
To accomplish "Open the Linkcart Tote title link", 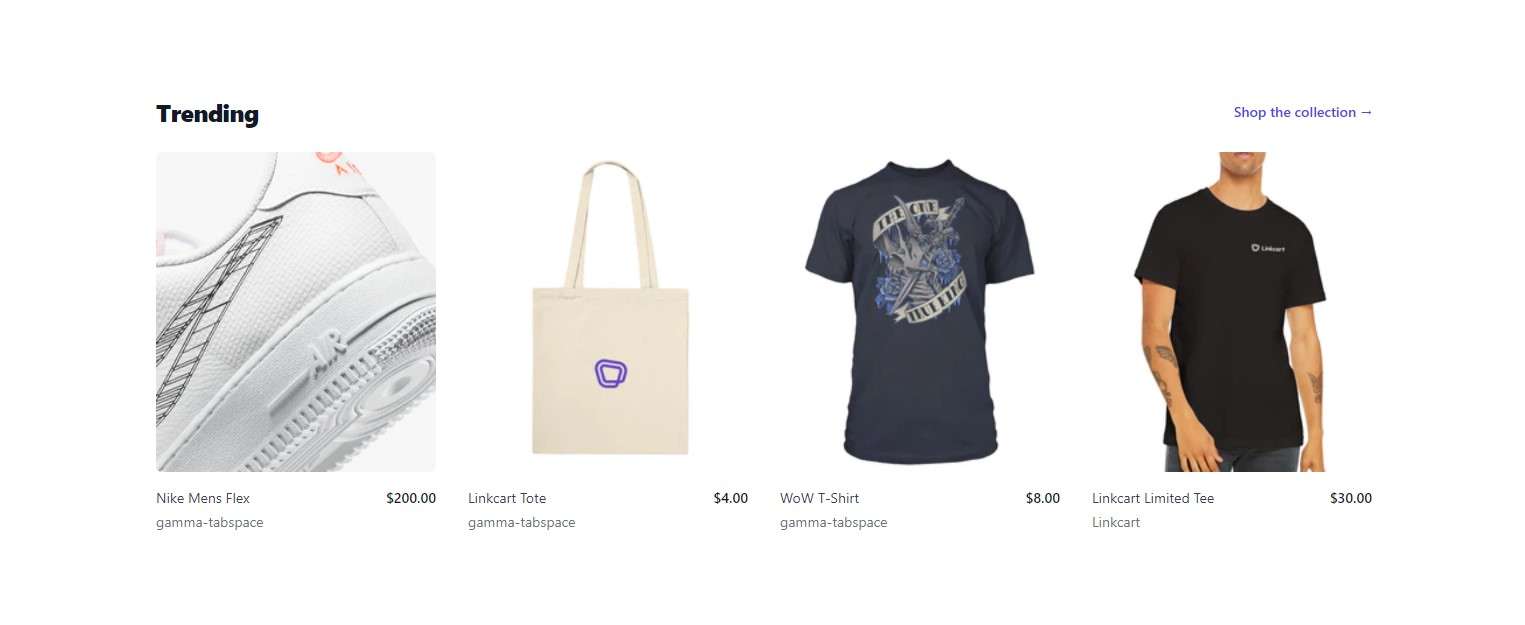I will click(x=507, y=498).
